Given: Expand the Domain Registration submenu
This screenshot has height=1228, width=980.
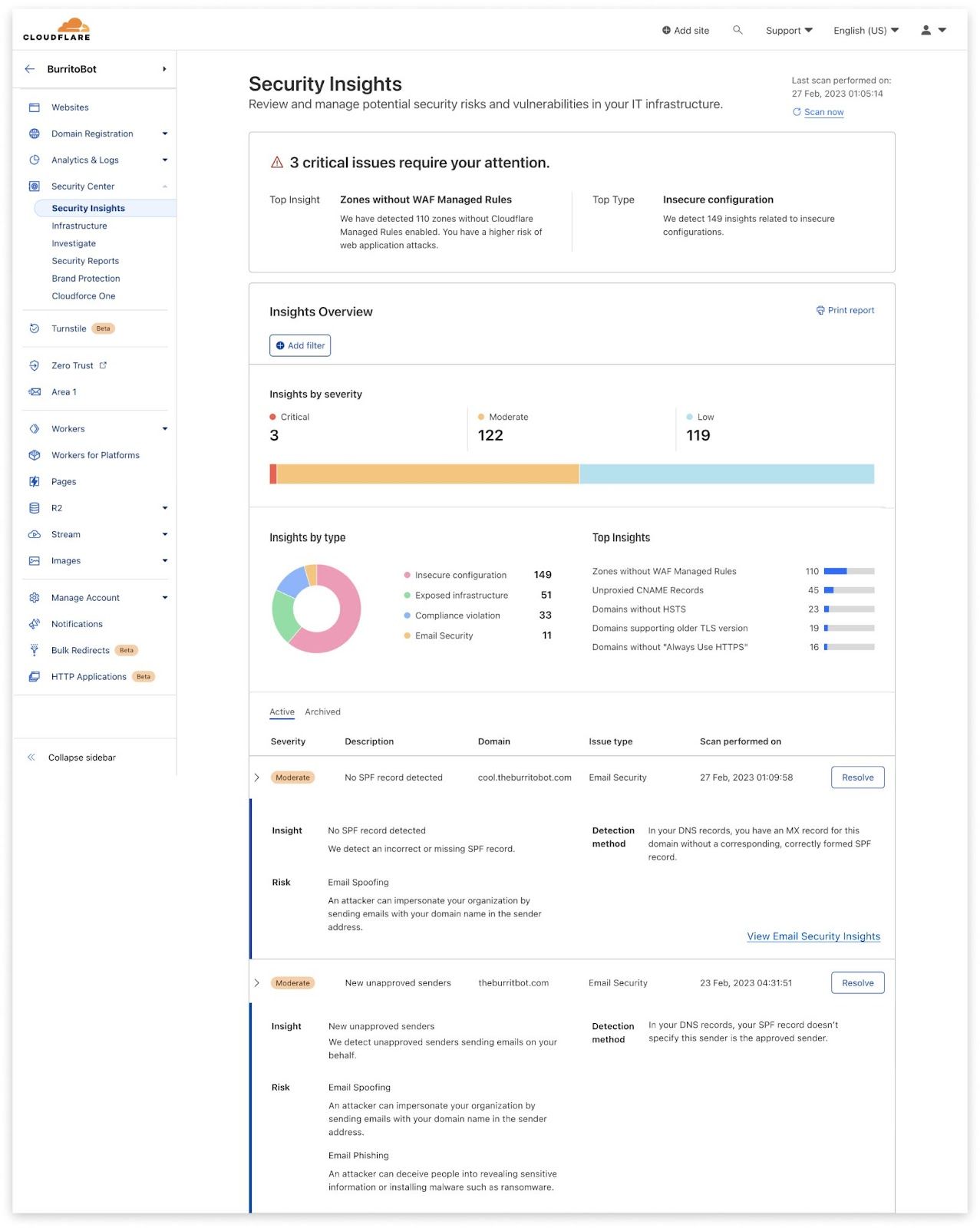Looking at the screenshot, I should 164,134.
